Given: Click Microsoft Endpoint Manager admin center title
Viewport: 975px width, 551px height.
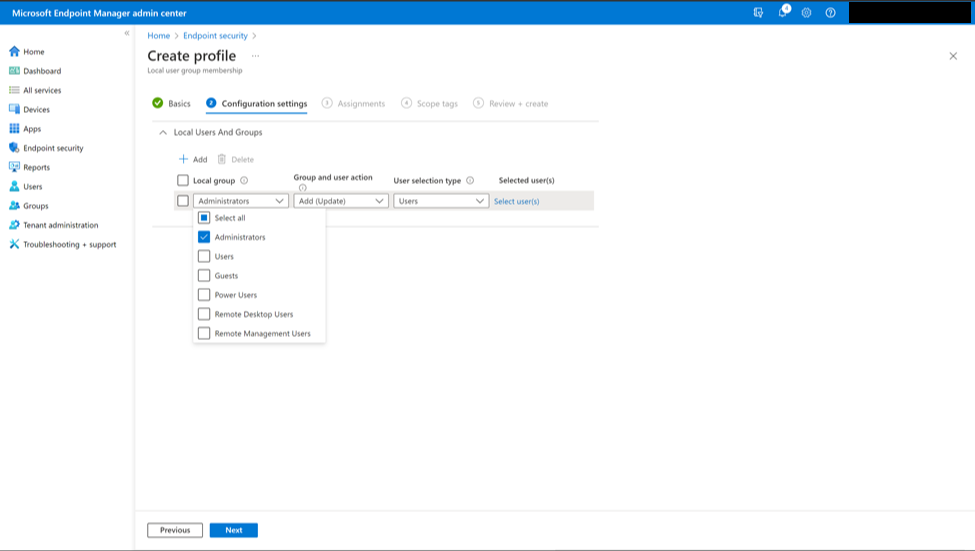Looking at the screenshot, I should pos(99,12).
